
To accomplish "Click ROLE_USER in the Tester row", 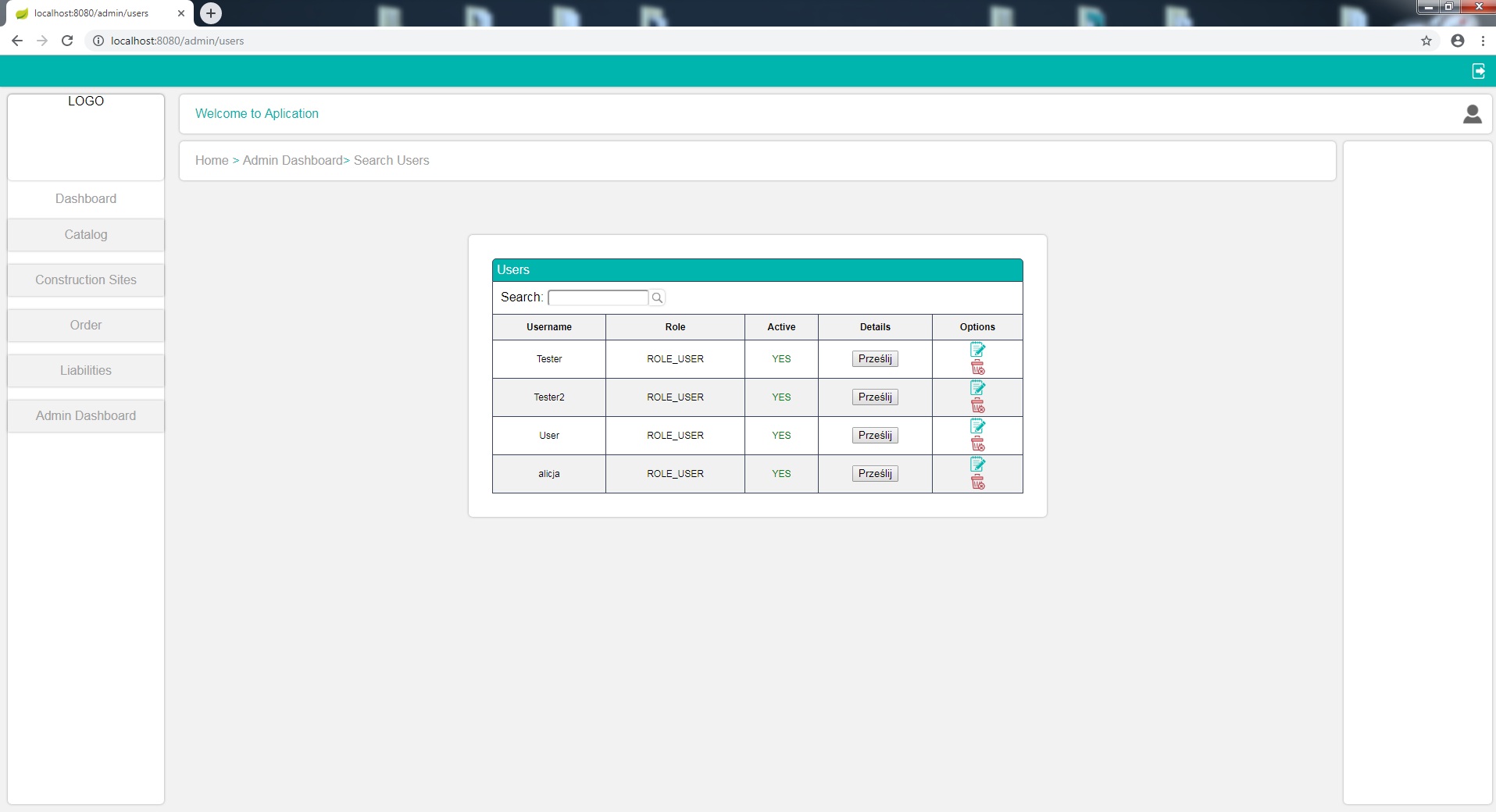I will (675, 359).
